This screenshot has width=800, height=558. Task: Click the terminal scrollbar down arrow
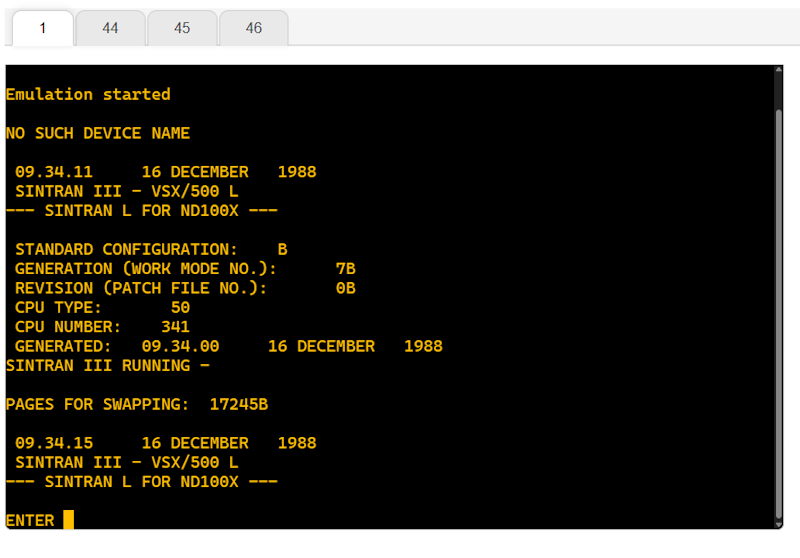coord(778,522)
